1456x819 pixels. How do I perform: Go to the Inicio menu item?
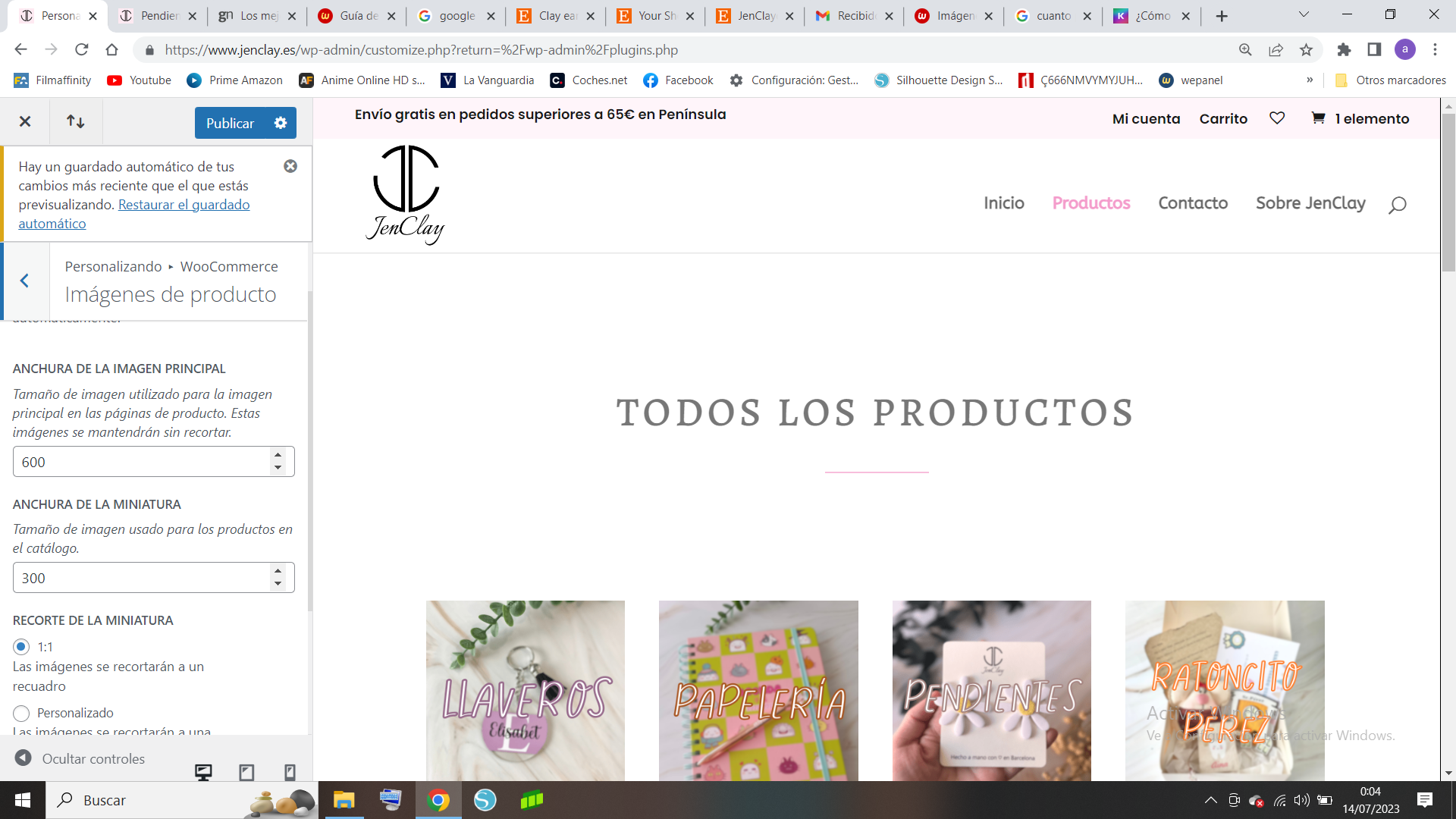(x=1004, y=203)
